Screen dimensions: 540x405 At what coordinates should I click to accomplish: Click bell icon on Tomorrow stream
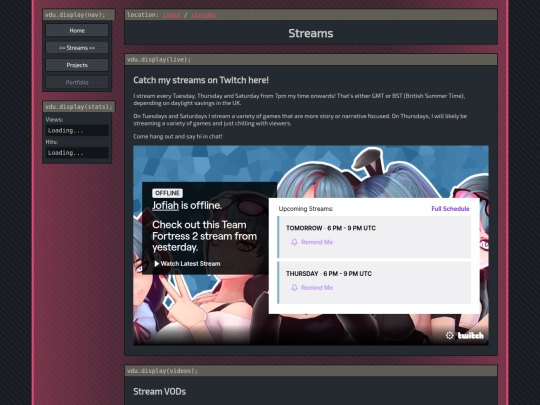[294, 242]
